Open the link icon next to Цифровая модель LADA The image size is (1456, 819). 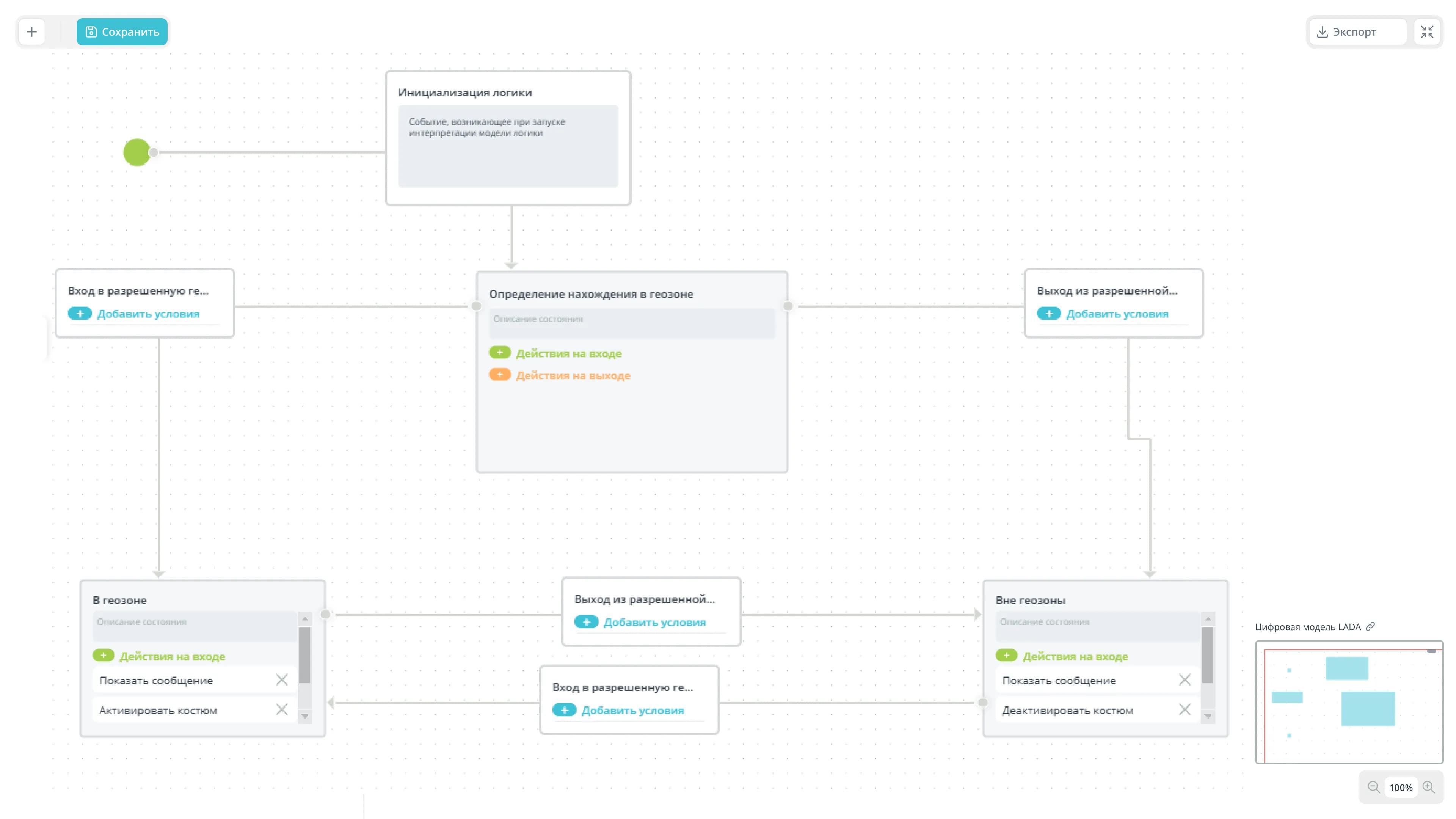tap(1370, 626)
